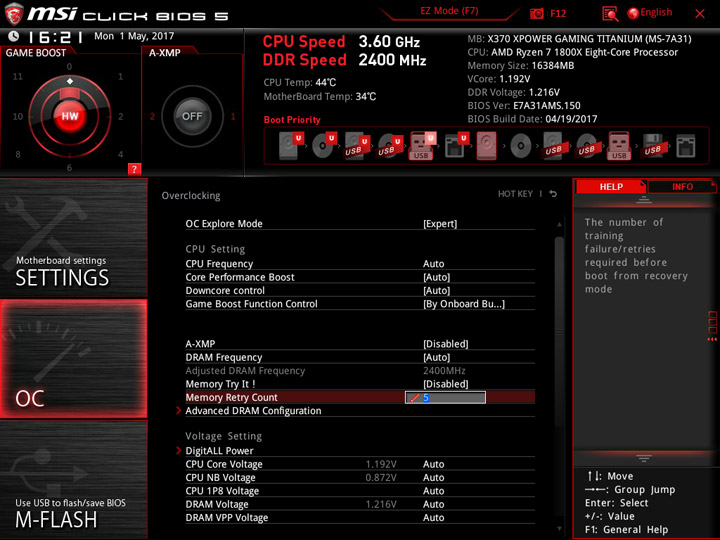
Task: Click the Memory Retry Count label
Action: (231, 397)
